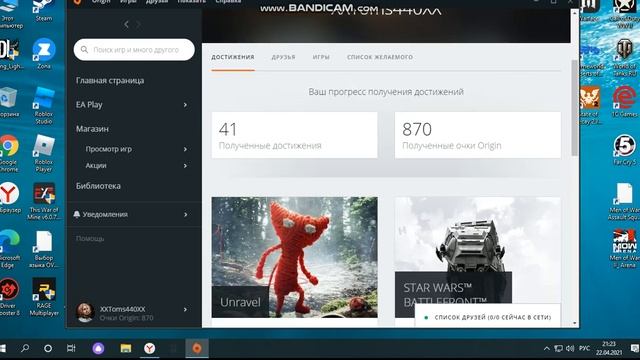
Task: Open the Star Wars Battlefront tile
Action: click(x=478, y=257)
